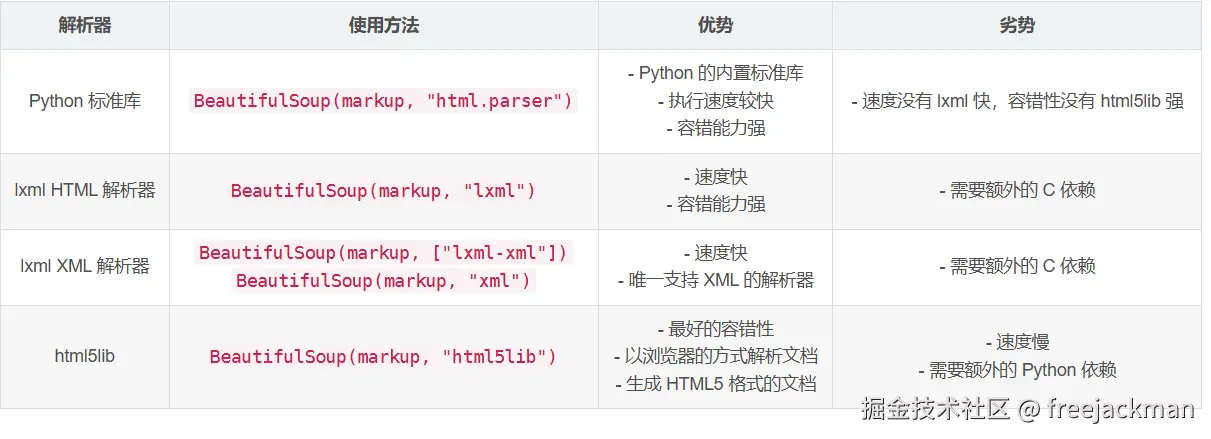The width and height of the screenshot is (1211, 439).
Task: Select the Python 标准库 cell
Action: pos(85,101)
